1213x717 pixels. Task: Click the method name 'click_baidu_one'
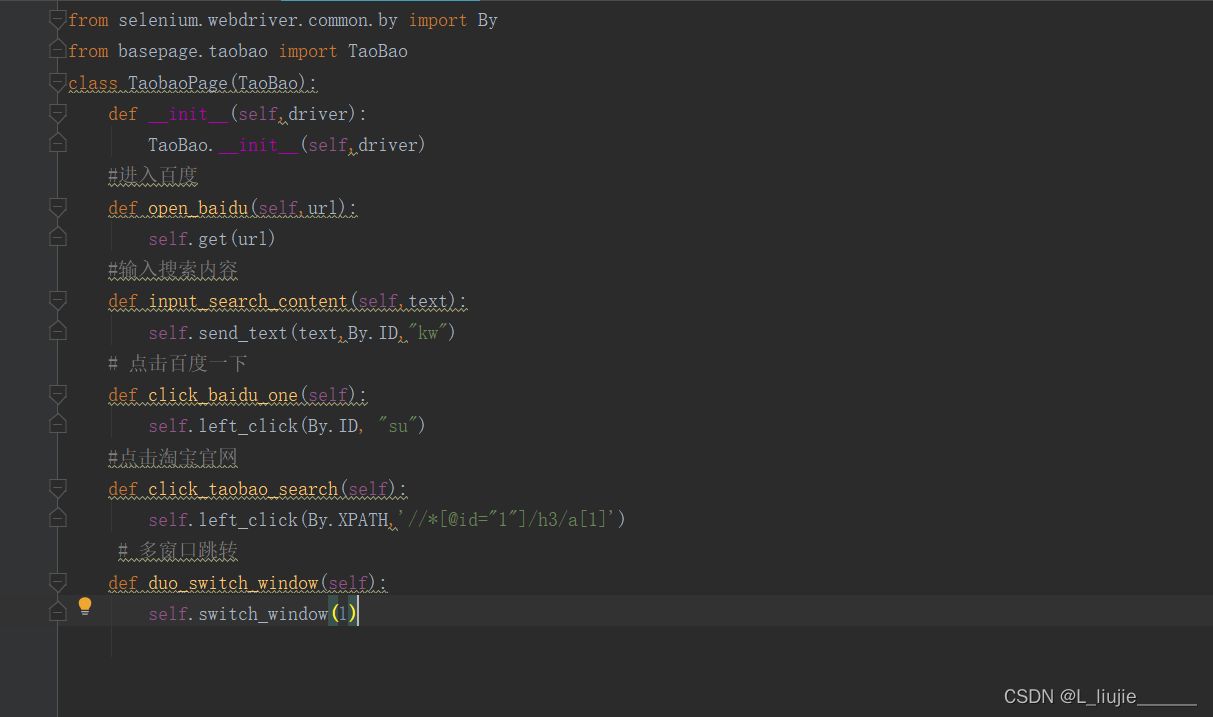pyautogui.click(x=223, y=395)
